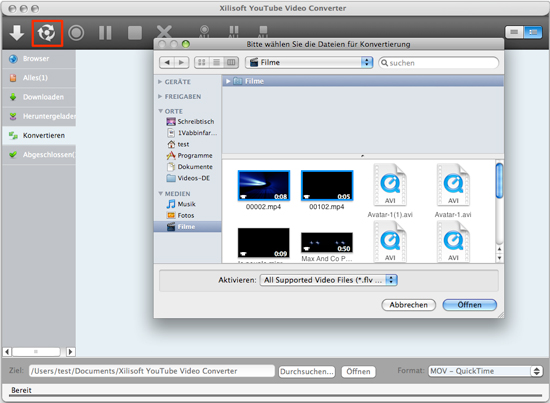The height and width of the screenshot is (403, 550).
Task: Click the stop square toolbar button
Action: click(135, 33)
